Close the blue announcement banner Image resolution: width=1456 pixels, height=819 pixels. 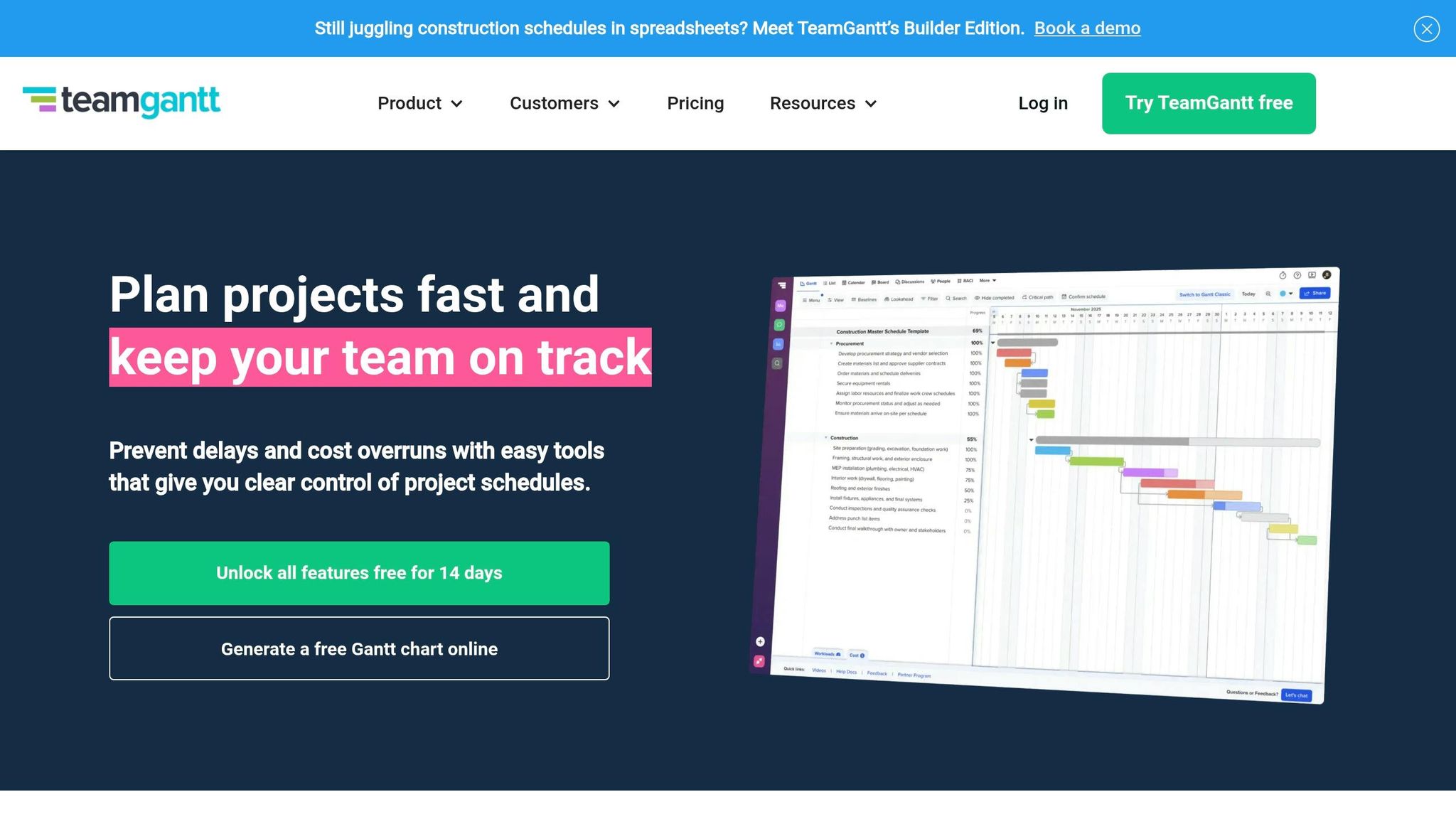click(1426, 28)
